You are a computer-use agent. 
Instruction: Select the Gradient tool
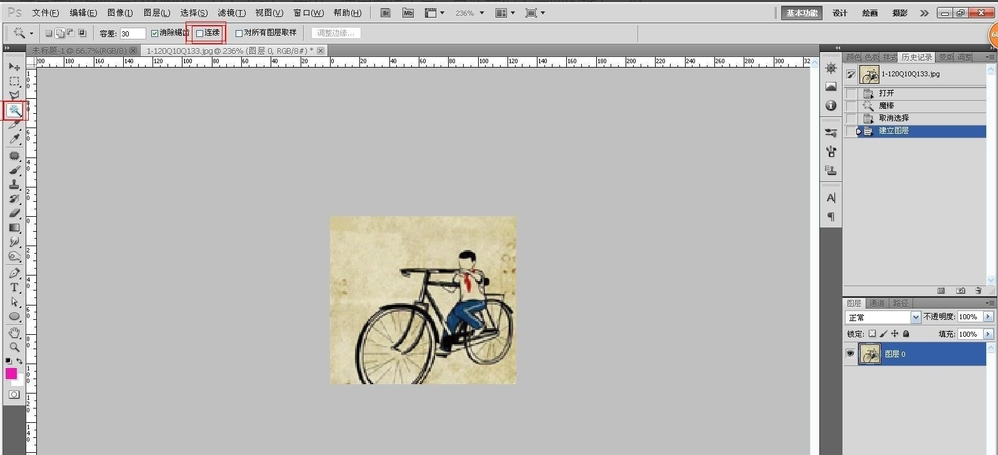(x=14, y=228)
